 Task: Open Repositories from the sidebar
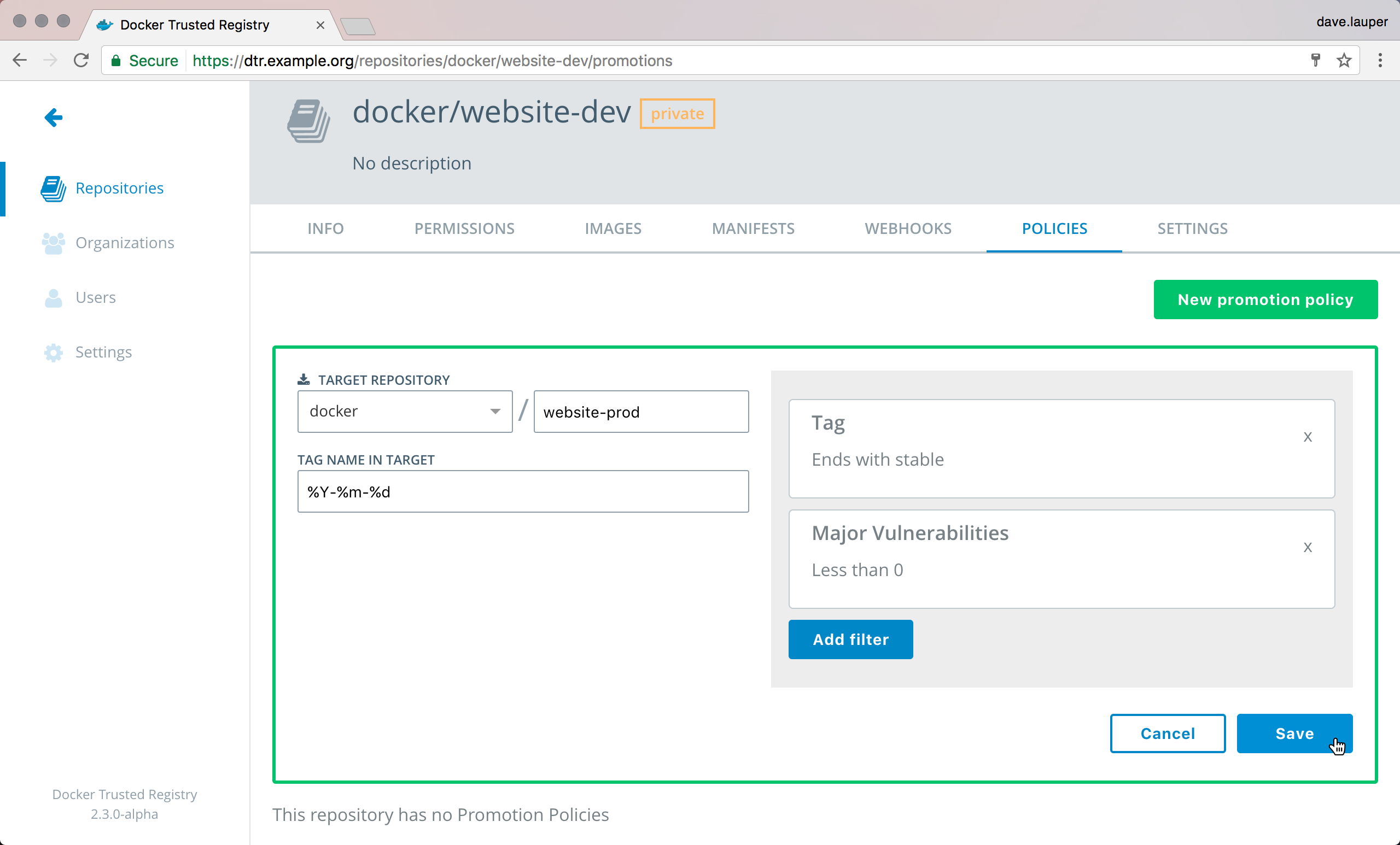[119, 188]
